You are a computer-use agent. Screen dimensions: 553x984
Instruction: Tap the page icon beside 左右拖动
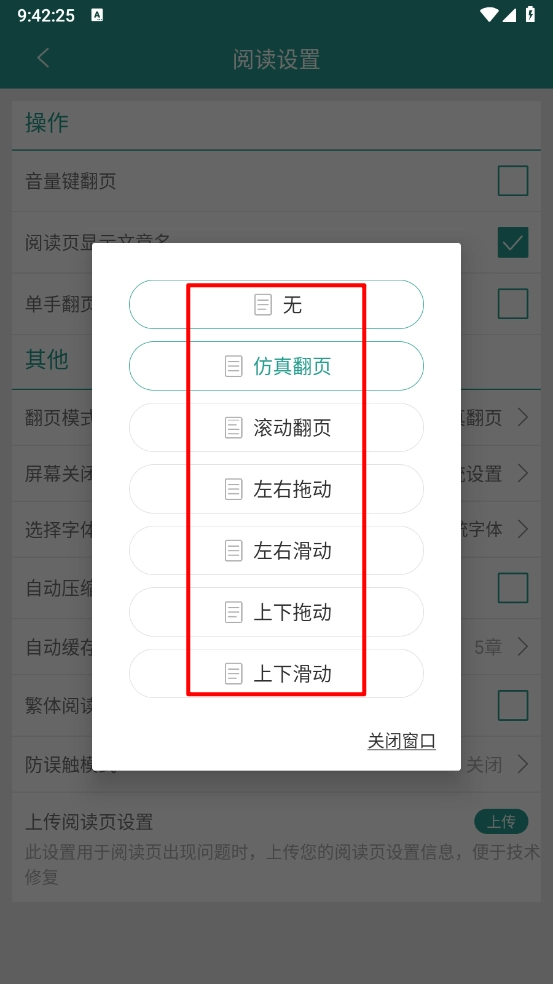coord(234,489)
